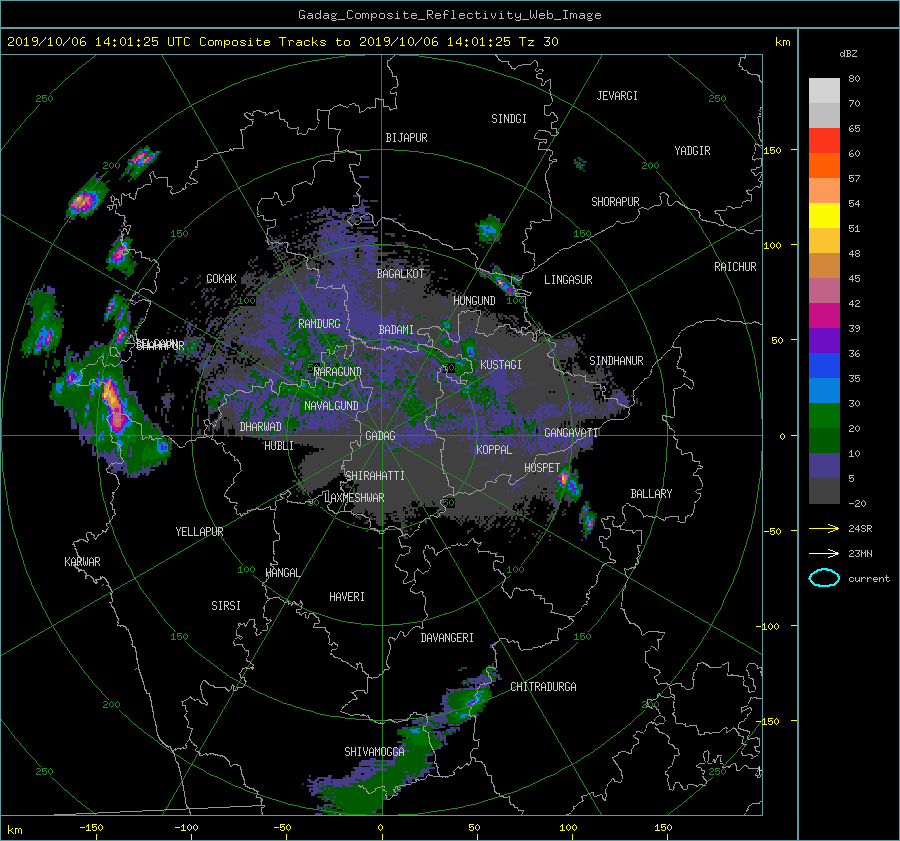
Task: Select the GANGAVATI label
Action: [571, 433]
